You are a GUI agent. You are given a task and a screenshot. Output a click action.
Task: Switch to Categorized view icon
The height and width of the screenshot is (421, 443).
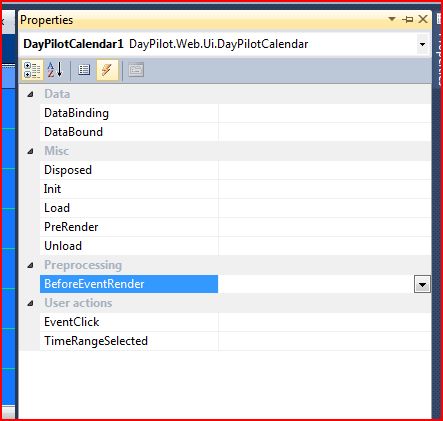coord(32,70)
